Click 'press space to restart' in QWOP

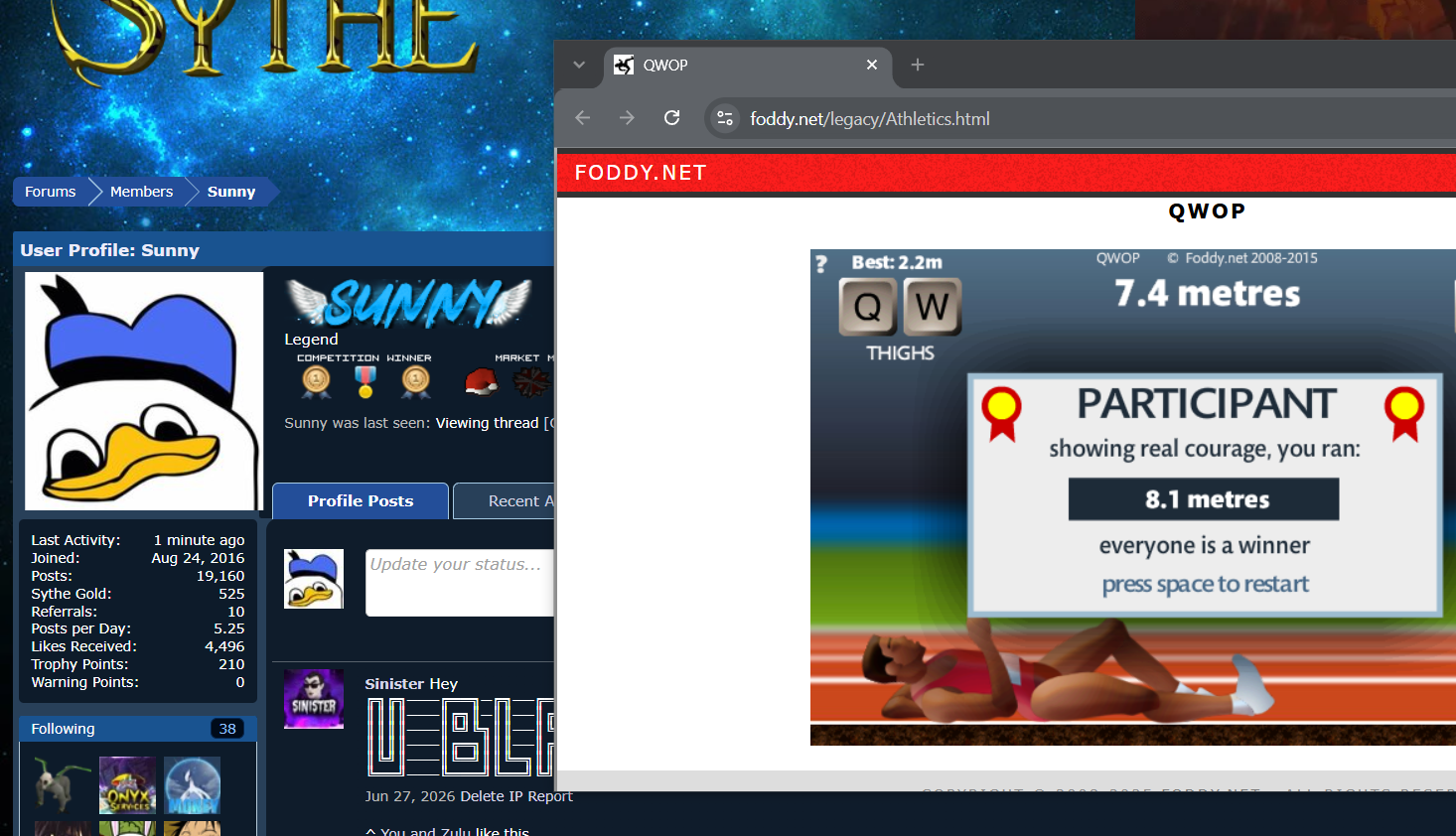click(x=1206, y=585)
